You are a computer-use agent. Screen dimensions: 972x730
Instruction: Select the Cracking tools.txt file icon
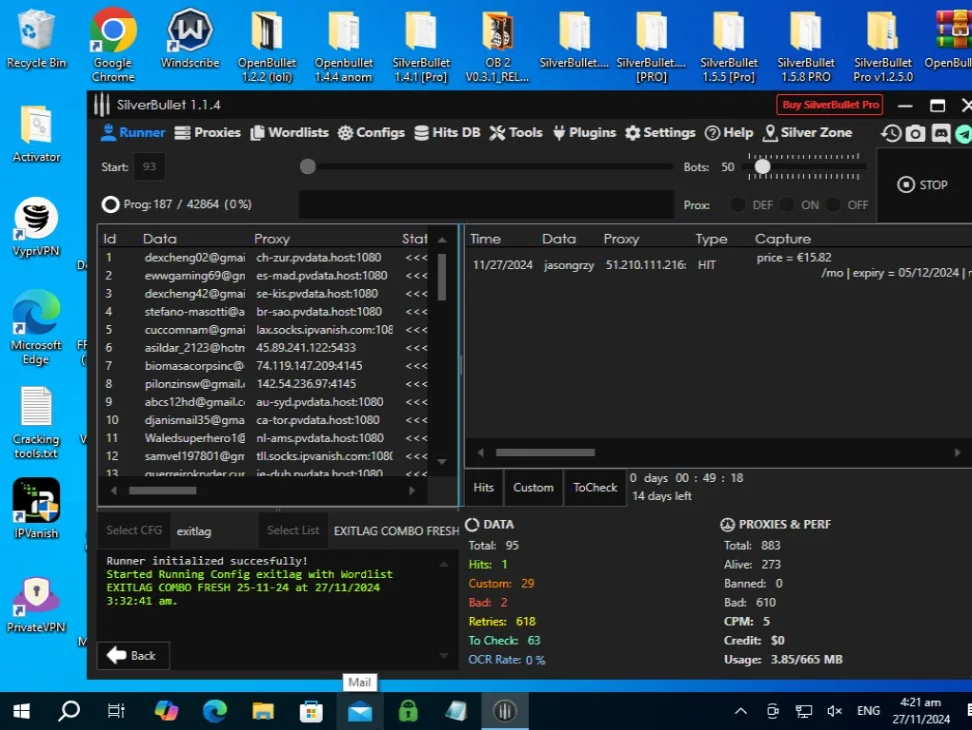[36, 423]
